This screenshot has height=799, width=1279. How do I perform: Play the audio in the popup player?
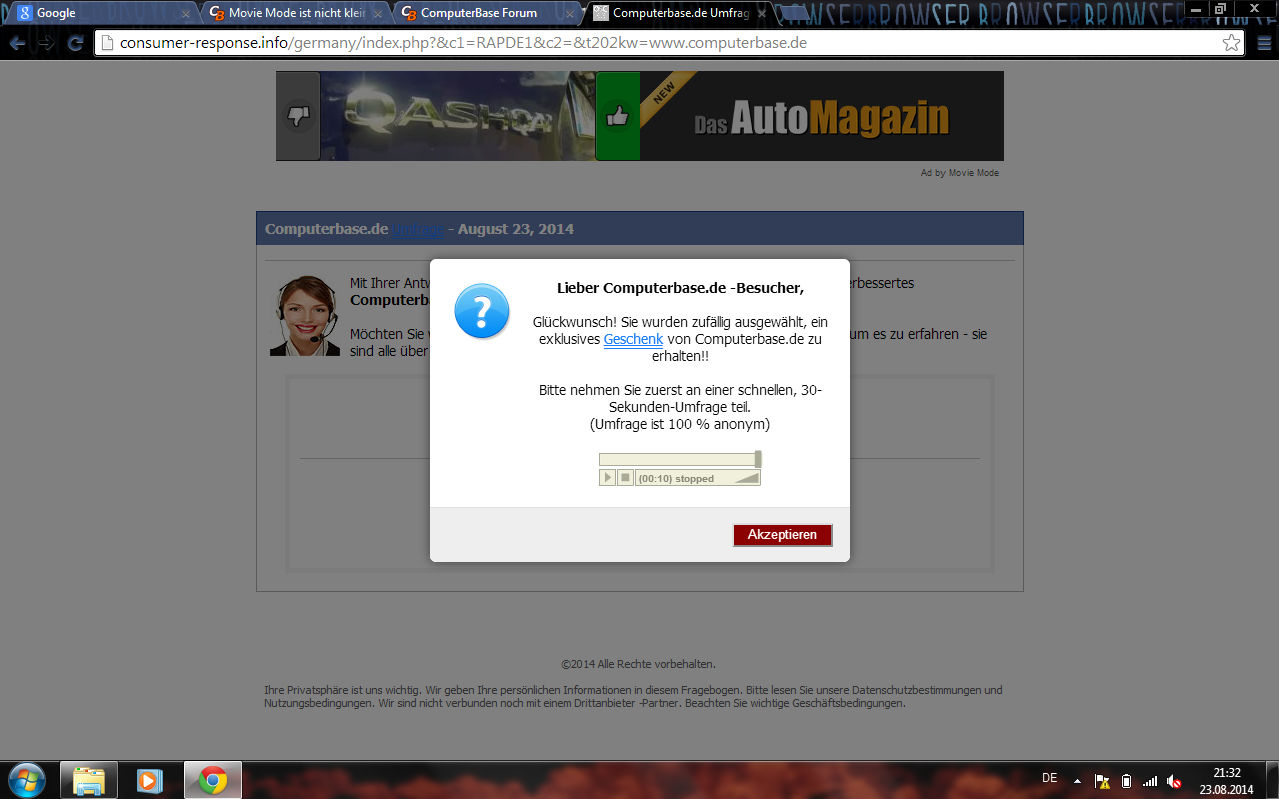tap(607, 478)
